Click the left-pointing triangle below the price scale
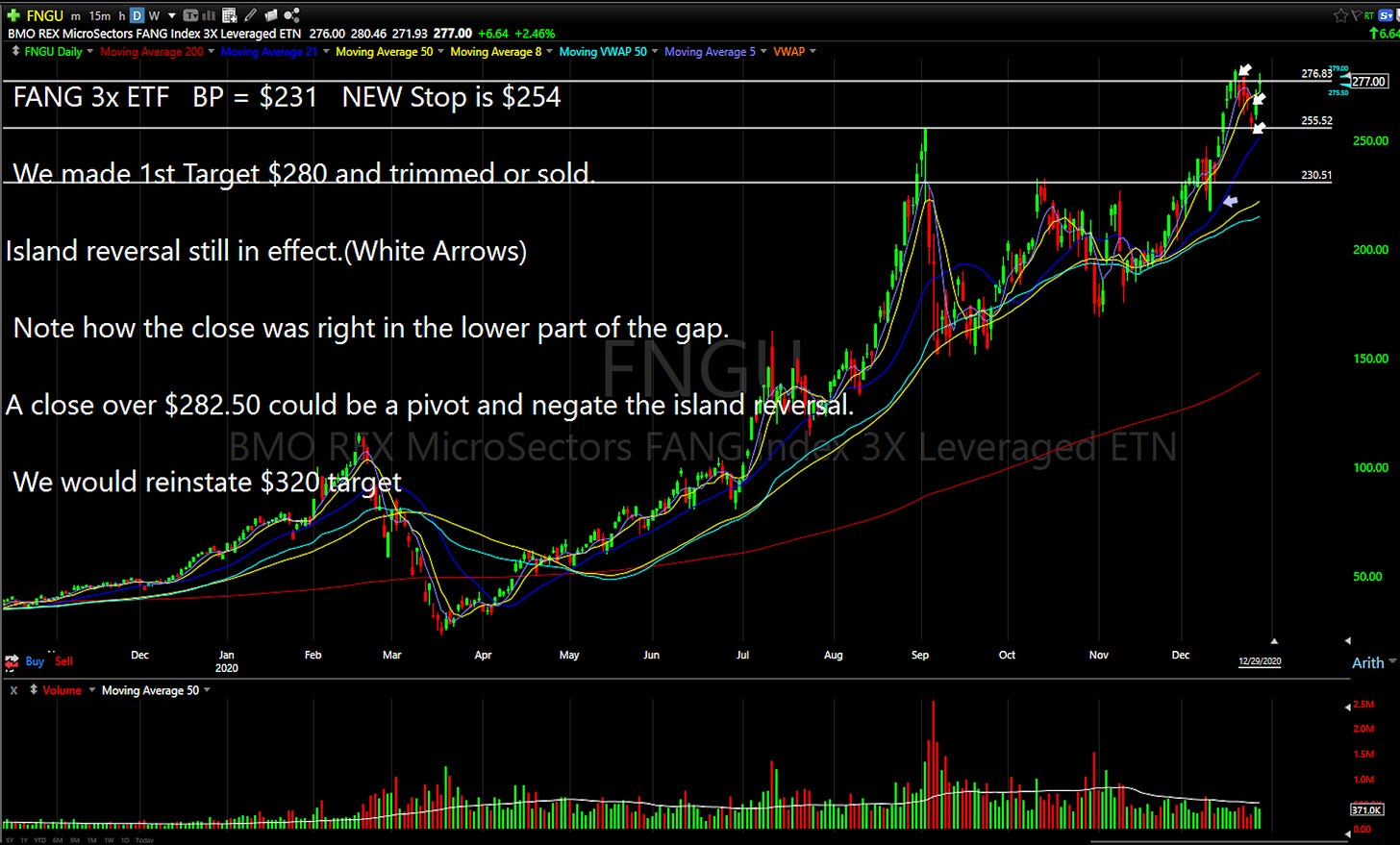Image resolution: width=1400 pixels, height=845 pixels. 1347,640
